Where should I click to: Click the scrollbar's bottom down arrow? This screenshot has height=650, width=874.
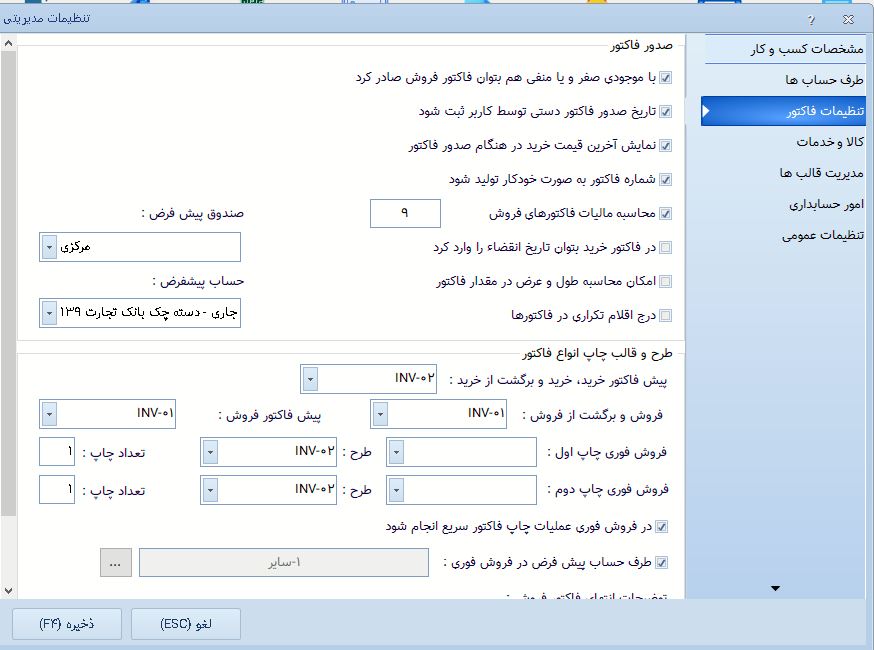point(8,591)
